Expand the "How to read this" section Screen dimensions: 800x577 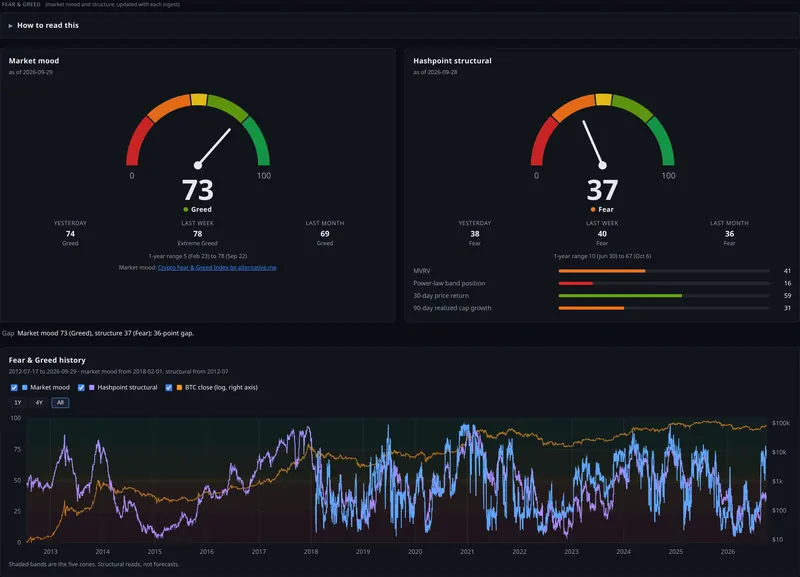pos(43,25)
